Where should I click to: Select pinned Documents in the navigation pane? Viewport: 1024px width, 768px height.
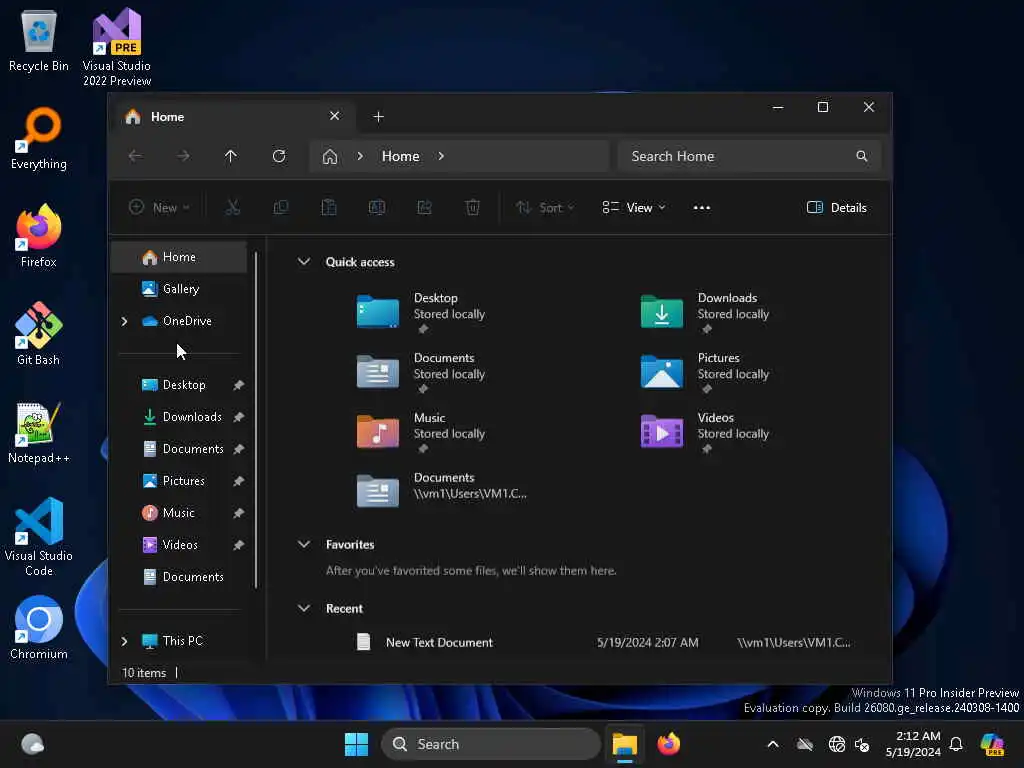click(x=179, y=449)
